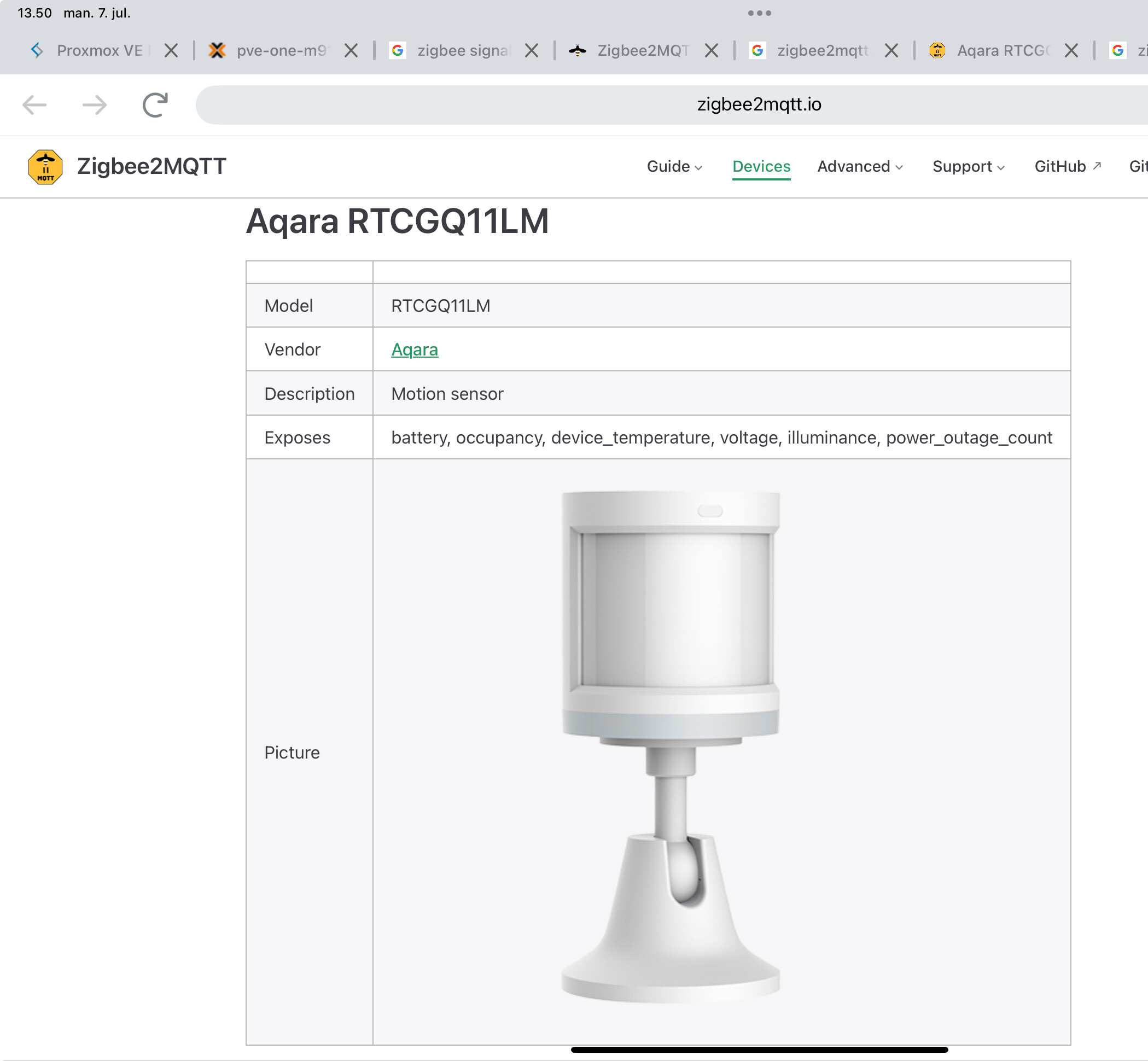Go forward to the next page
This screenshot has width=1148, height=1061.
95,104
